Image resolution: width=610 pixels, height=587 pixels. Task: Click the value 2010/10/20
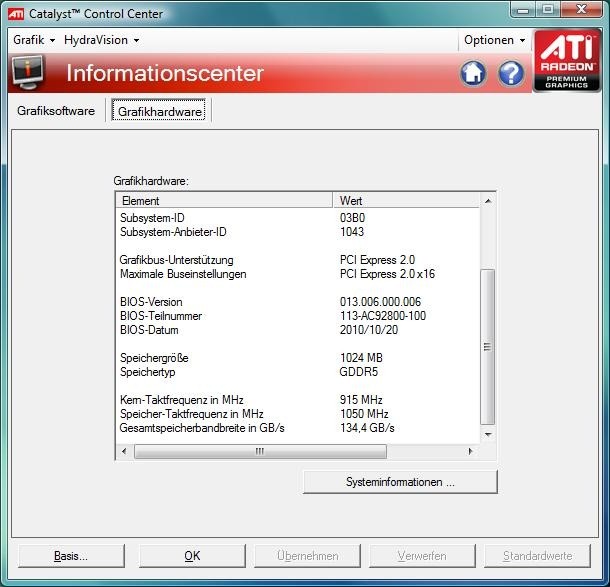(369, 330)
